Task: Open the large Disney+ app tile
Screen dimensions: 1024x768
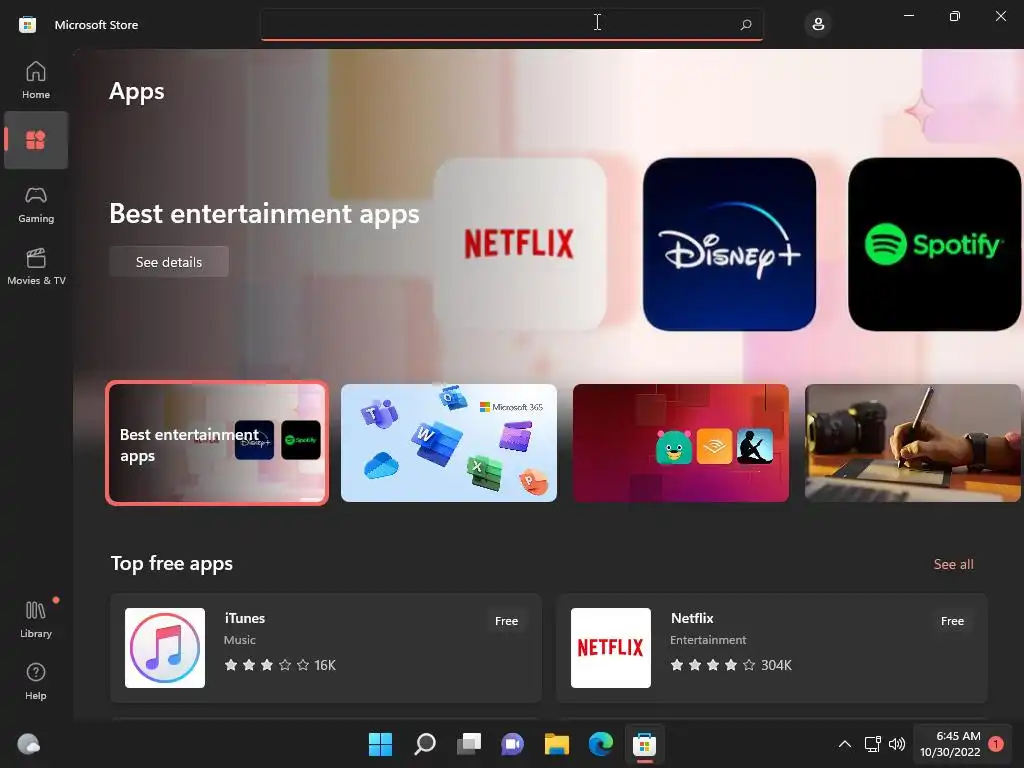Action: click(x=729, y=244)
